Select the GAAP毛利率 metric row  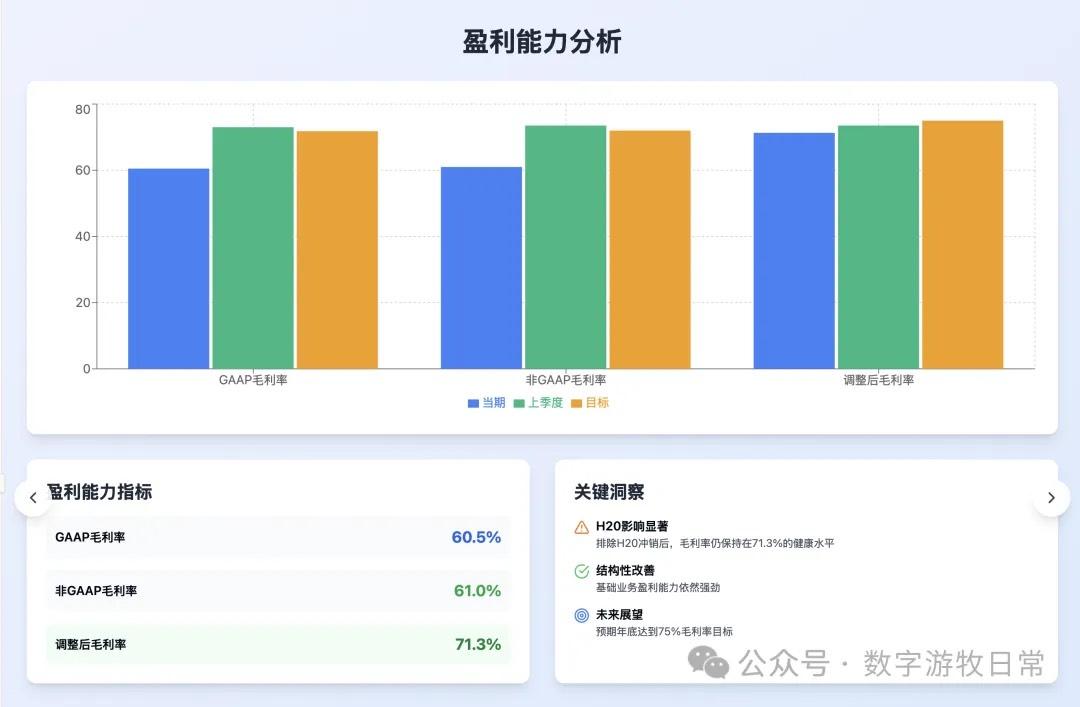(x=278, y=537)
